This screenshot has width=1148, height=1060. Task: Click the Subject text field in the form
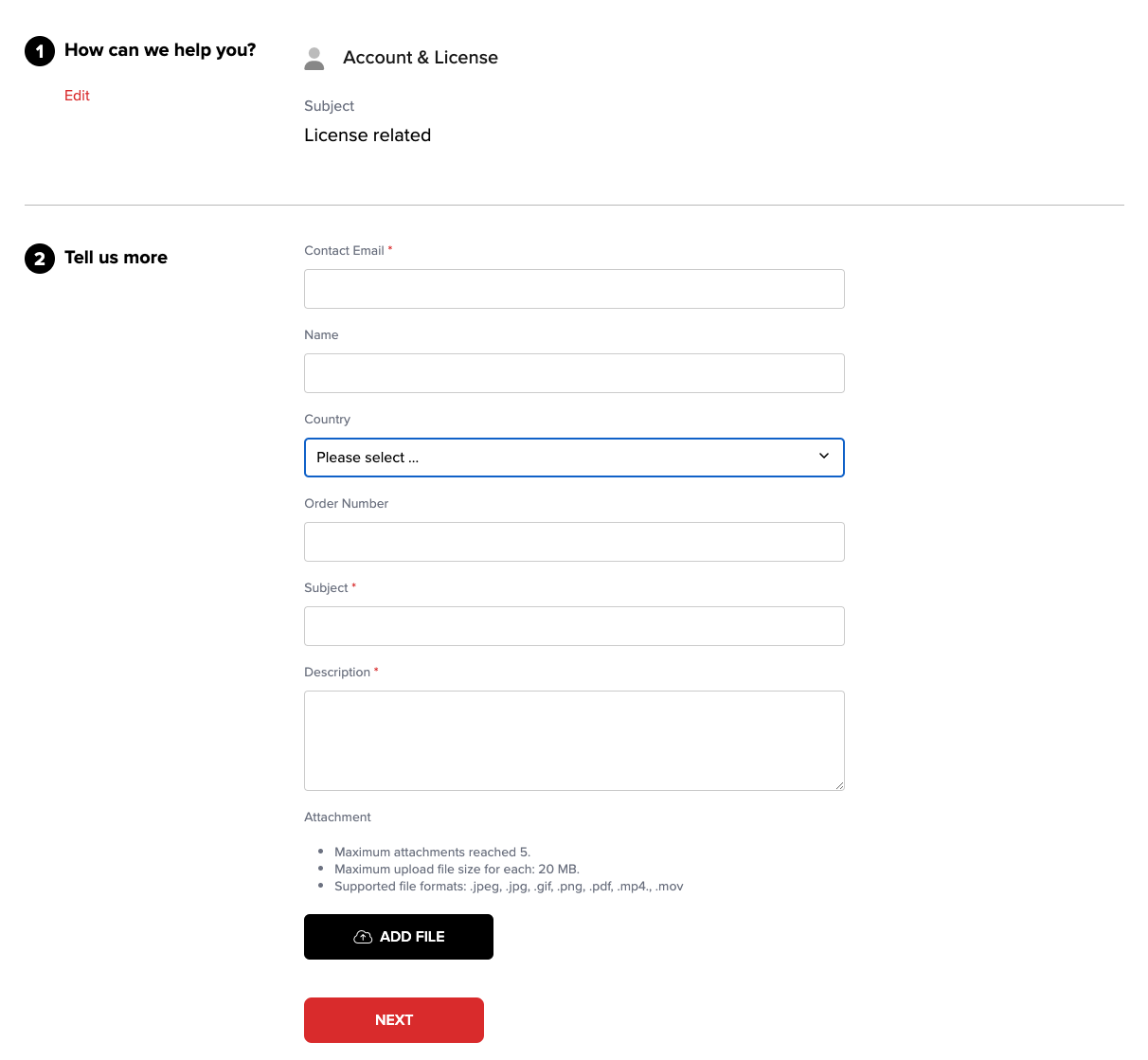pos(574,626)
